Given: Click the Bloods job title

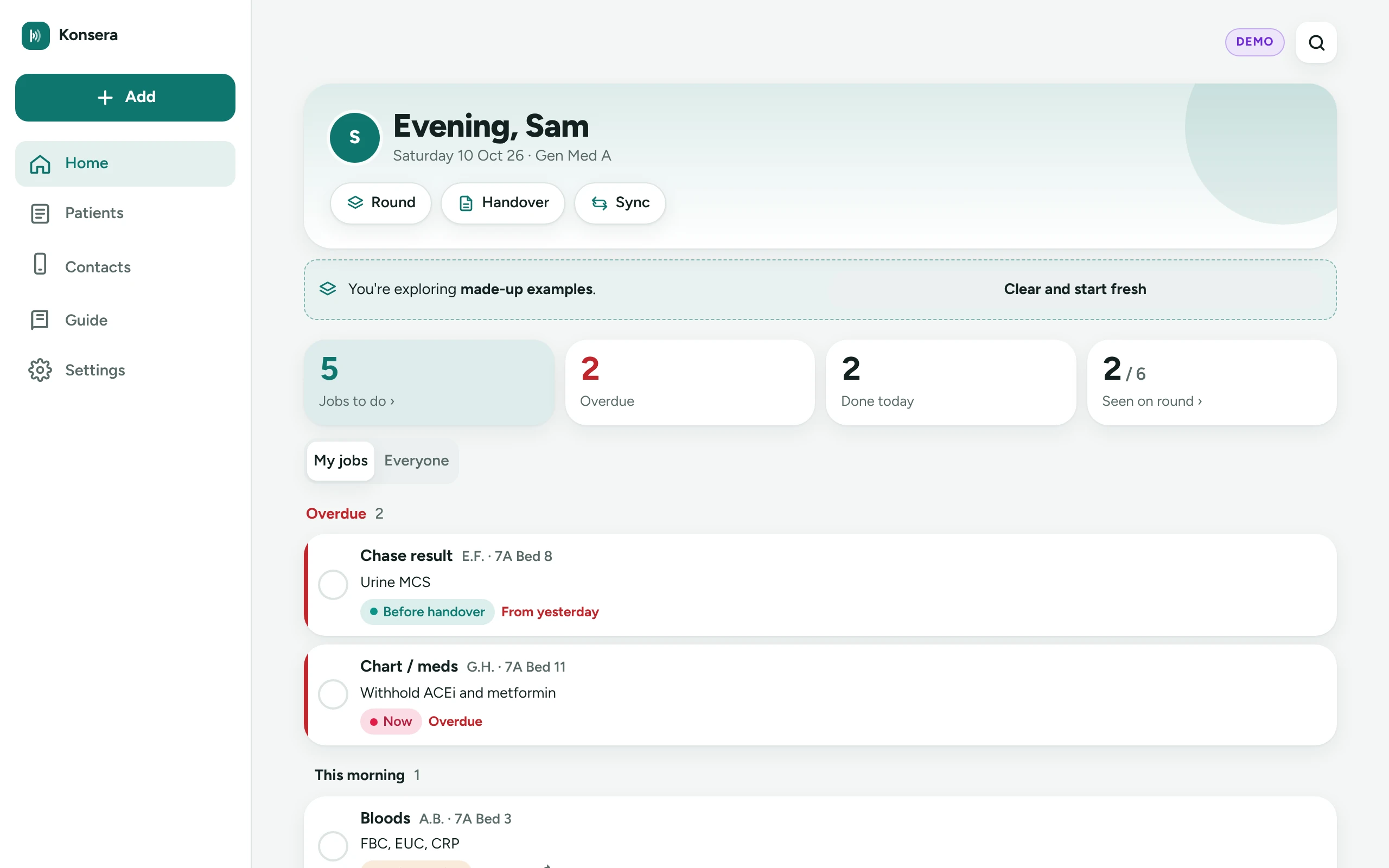Looking at the screenshot, I should pos(385,818).
